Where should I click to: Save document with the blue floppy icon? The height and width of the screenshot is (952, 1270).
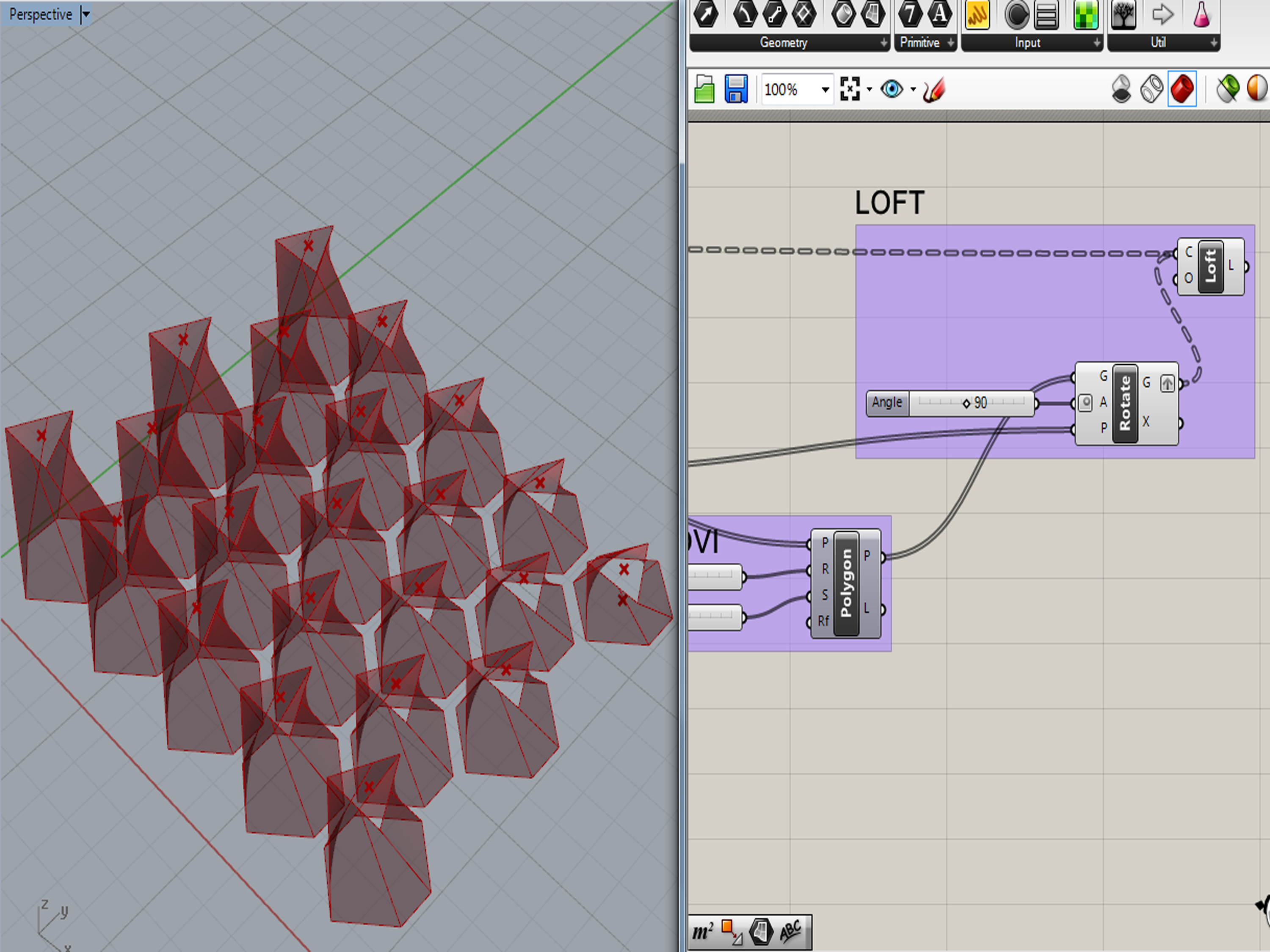click(x=736, y=89)
